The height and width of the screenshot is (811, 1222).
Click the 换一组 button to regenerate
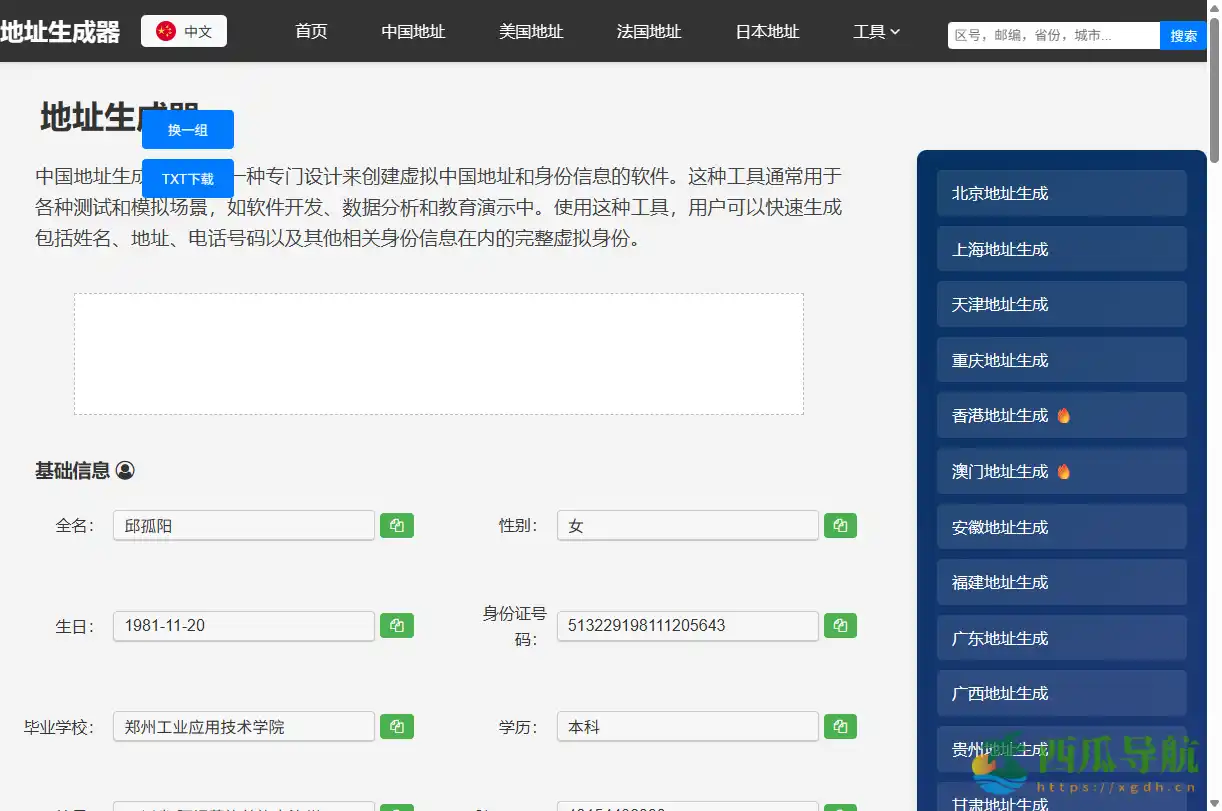click(187, 129)
